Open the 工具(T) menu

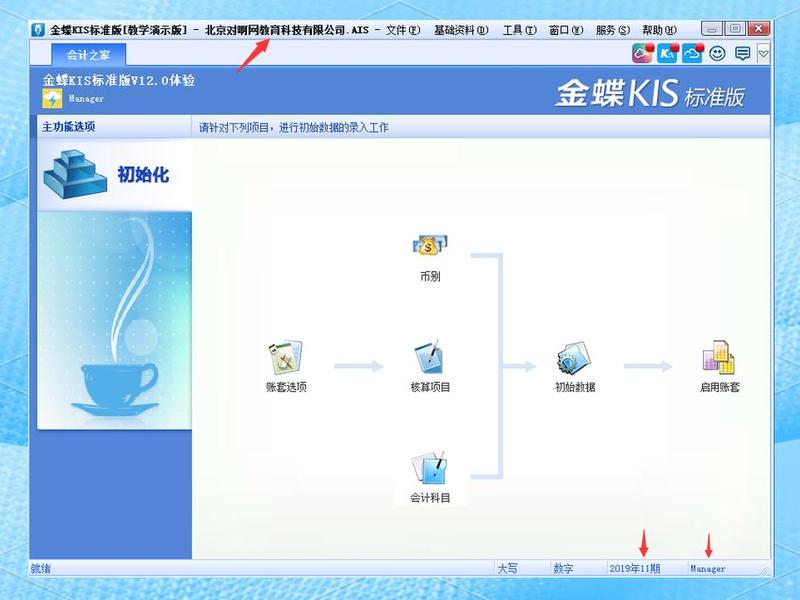tap(519, 30)
